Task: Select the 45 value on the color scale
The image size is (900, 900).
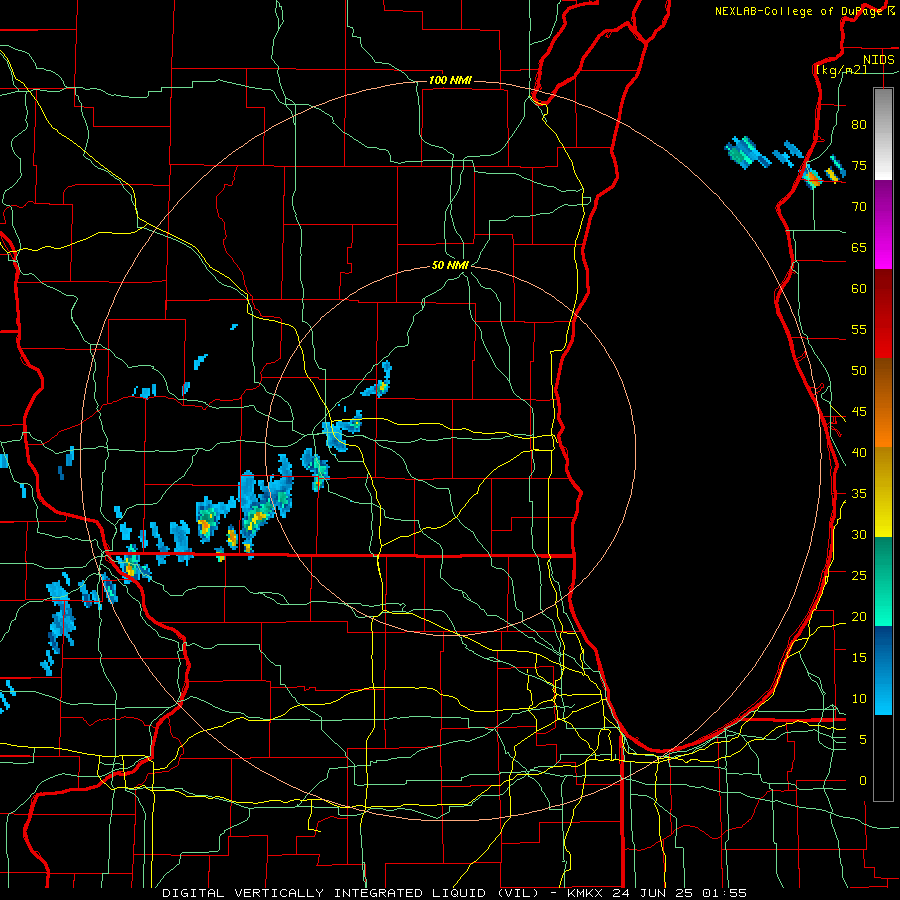Action: coord(859,412)
